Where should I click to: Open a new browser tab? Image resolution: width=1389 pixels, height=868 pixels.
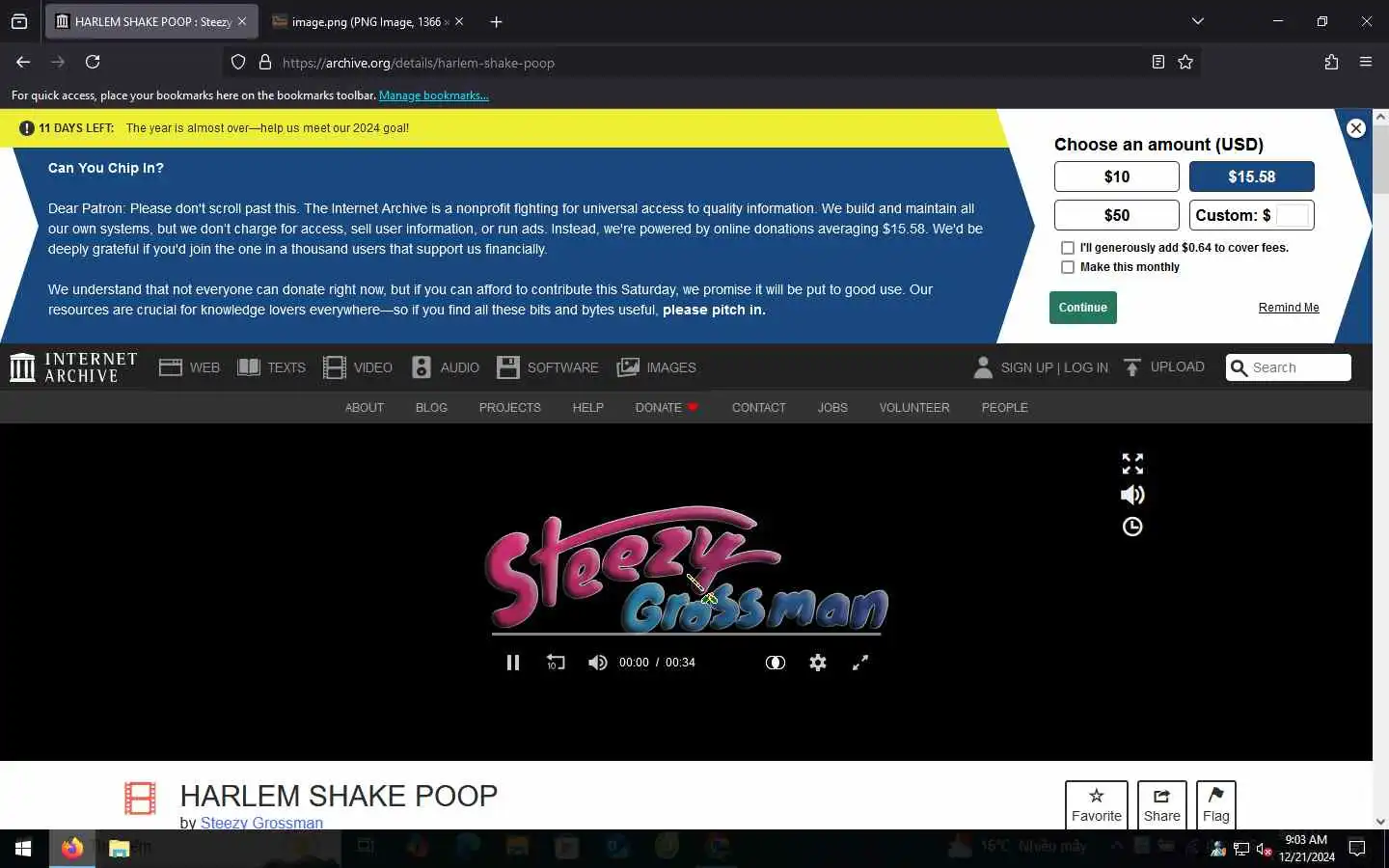496,21
